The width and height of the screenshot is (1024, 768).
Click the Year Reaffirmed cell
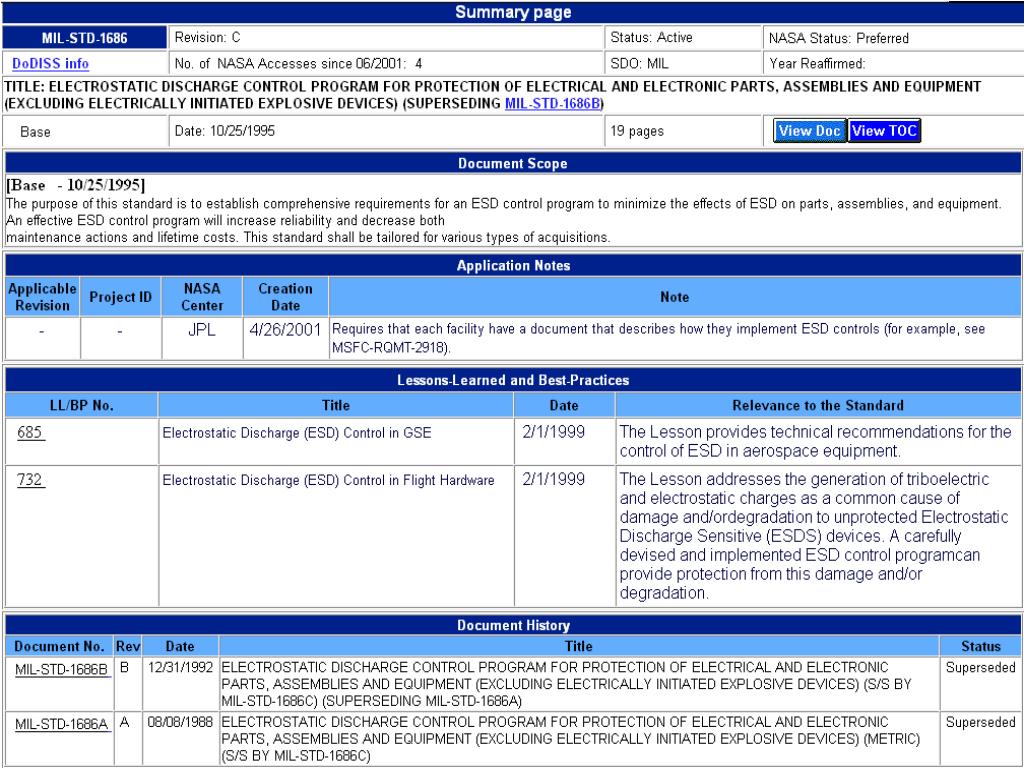[x=892, y=63]
